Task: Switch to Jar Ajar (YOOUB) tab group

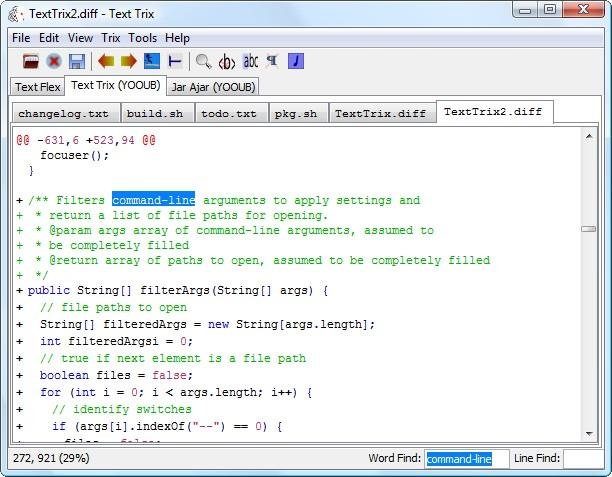Action: click(213, 87)
